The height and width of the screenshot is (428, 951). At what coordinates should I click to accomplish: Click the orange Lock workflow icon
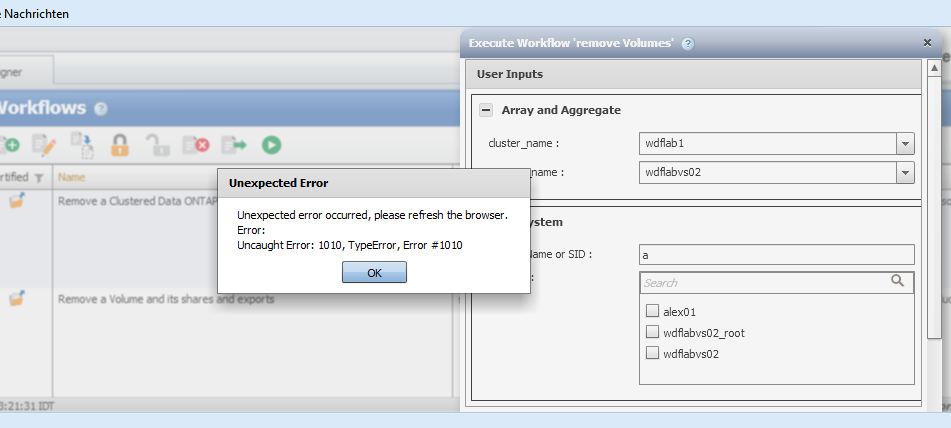[x=119, y=145]
